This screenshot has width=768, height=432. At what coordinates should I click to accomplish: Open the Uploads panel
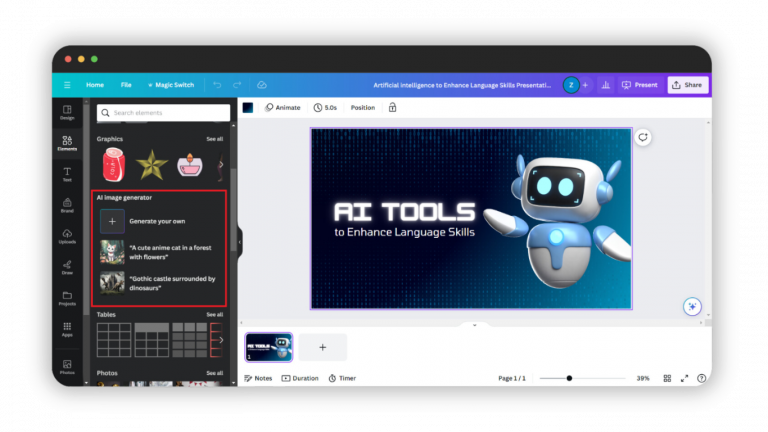(x=67, y=236)
